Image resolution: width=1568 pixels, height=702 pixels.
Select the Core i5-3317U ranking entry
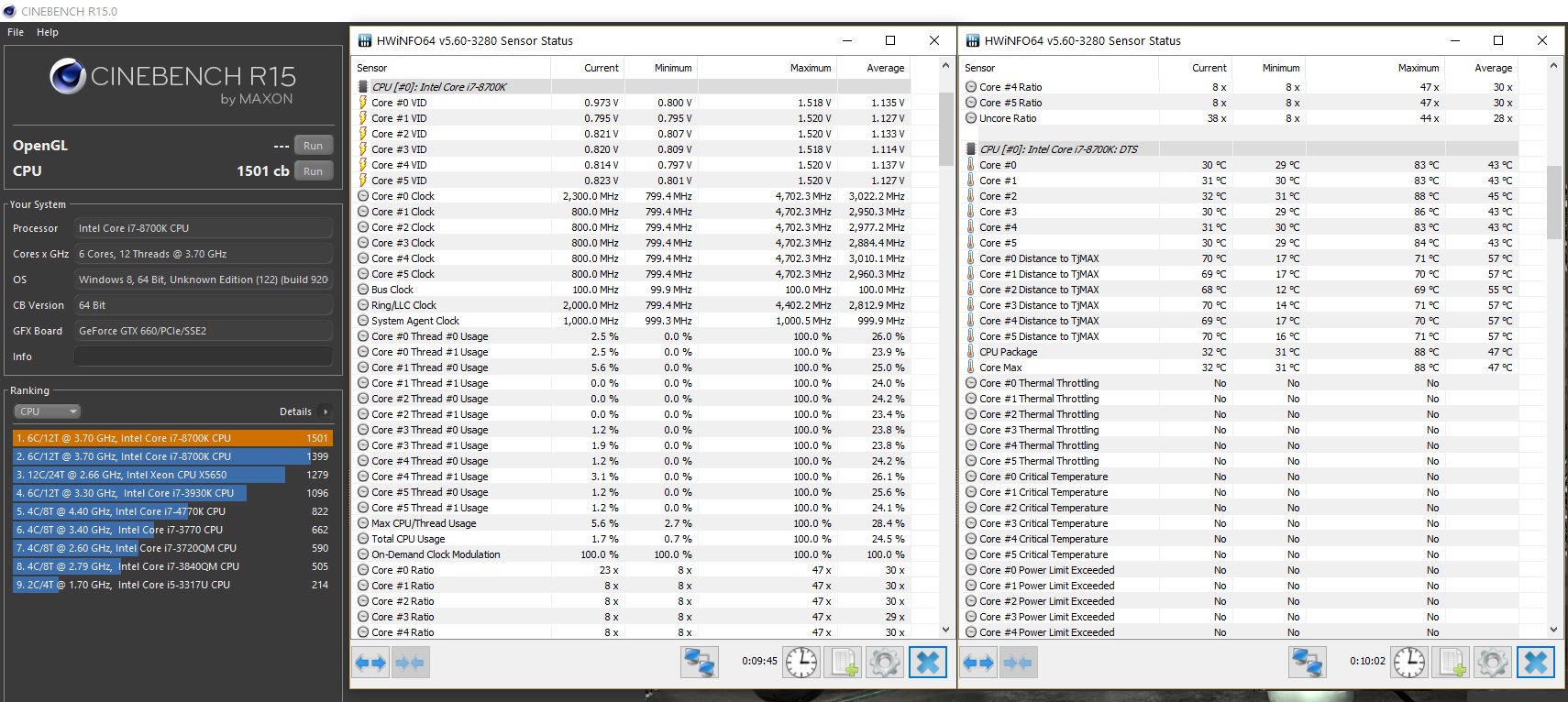point(172,585)
